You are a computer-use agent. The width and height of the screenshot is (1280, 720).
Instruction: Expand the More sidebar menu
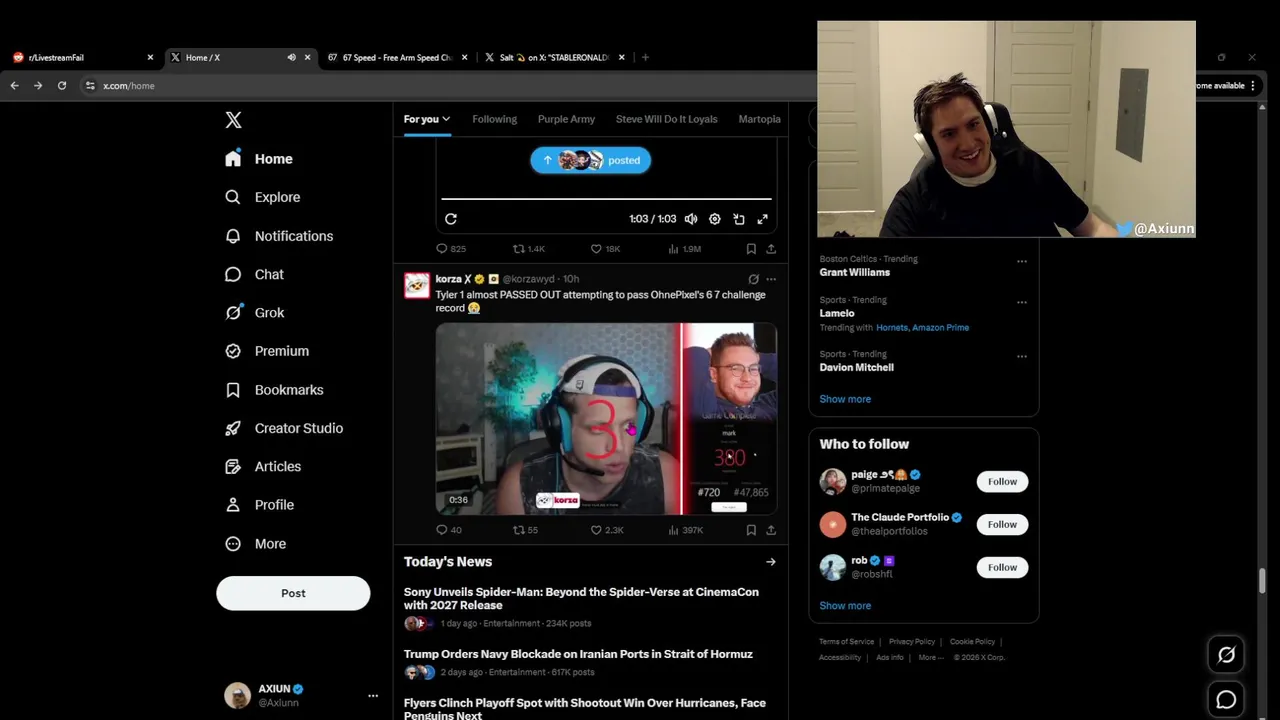click(256, 544)
